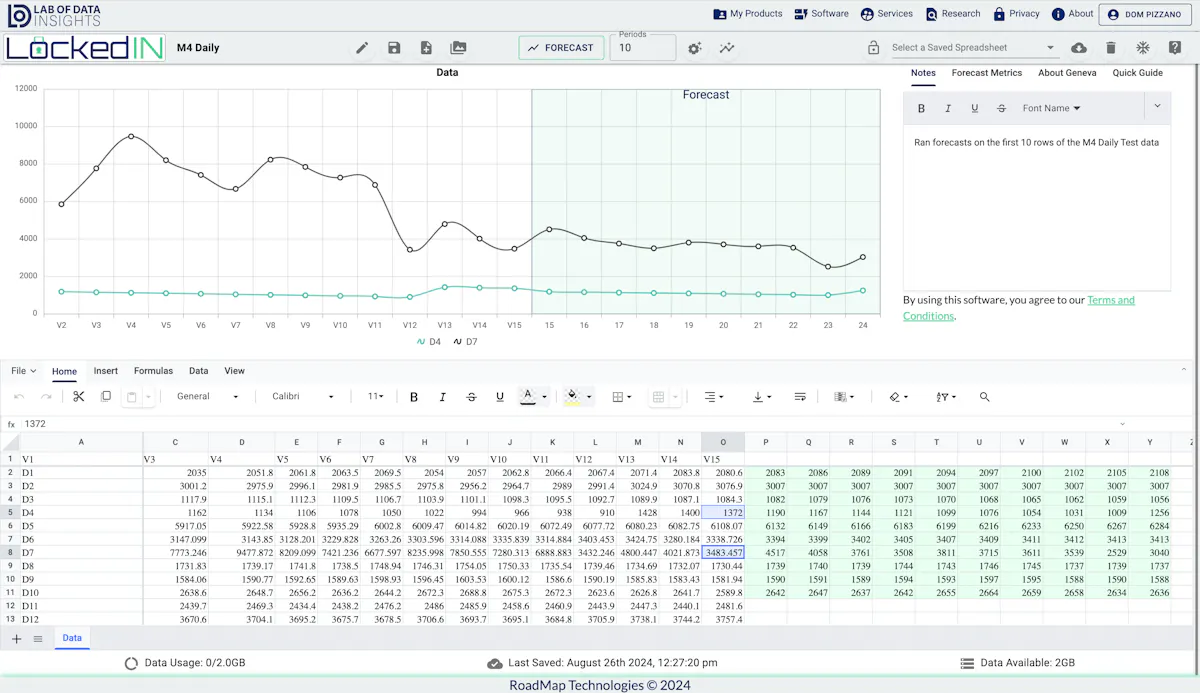Open the My Products link
1200x693 pixels.
[x=748, y=14]
